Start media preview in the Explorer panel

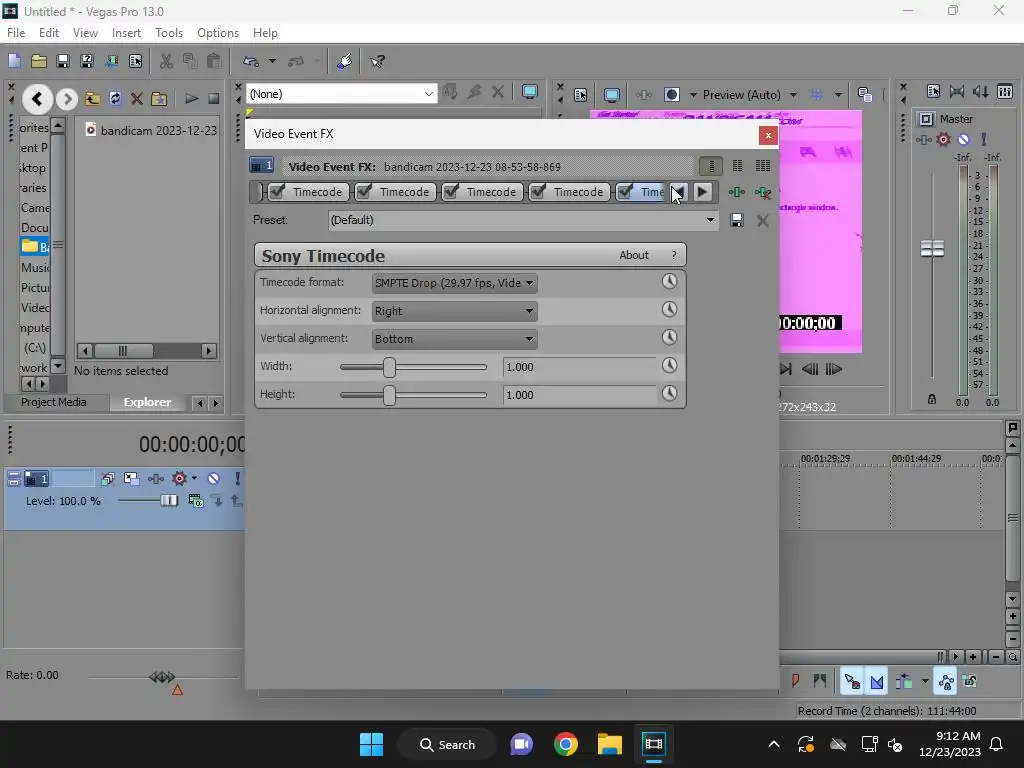191,99
